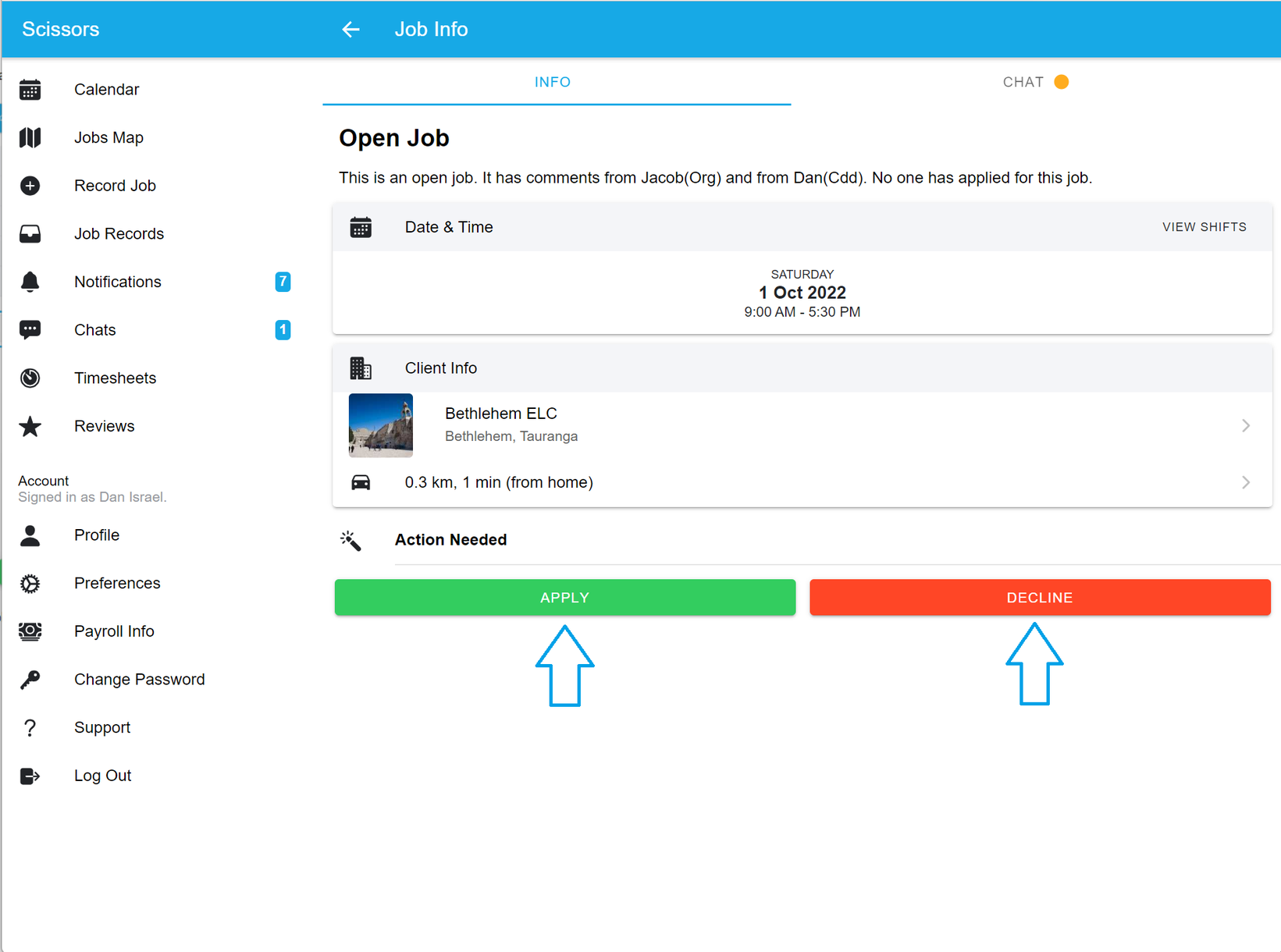
Task: Click the Record Job plus icon
Action: (x=30, y=186)
